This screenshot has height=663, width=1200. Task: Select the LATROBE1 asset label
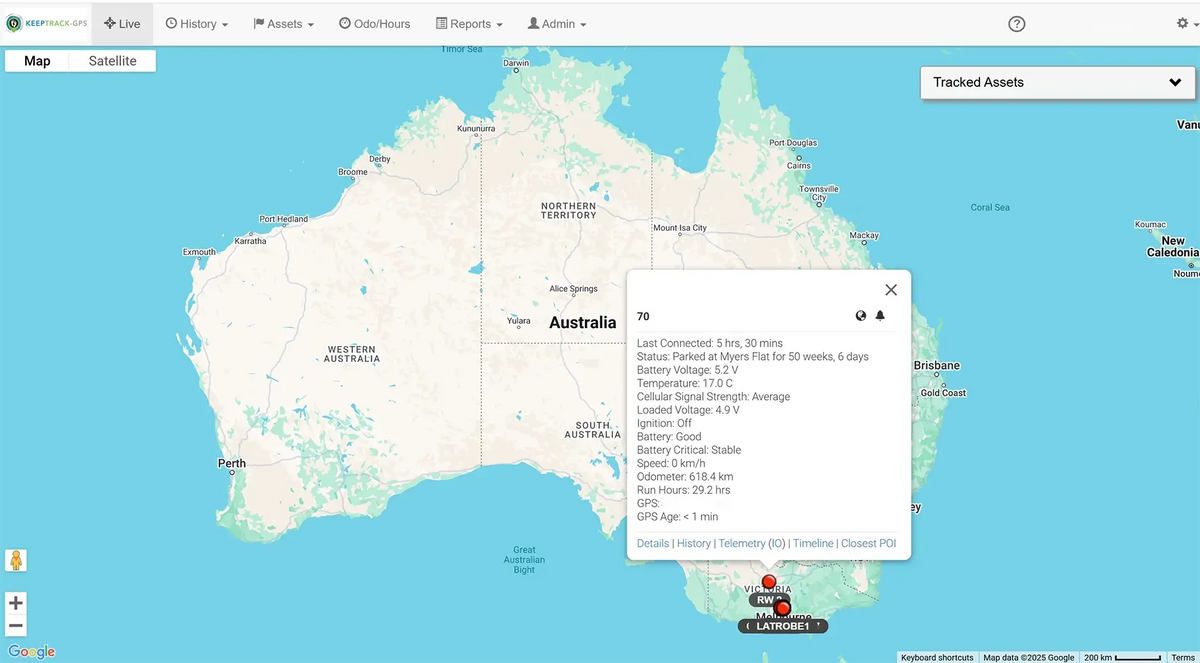point(783,626)
